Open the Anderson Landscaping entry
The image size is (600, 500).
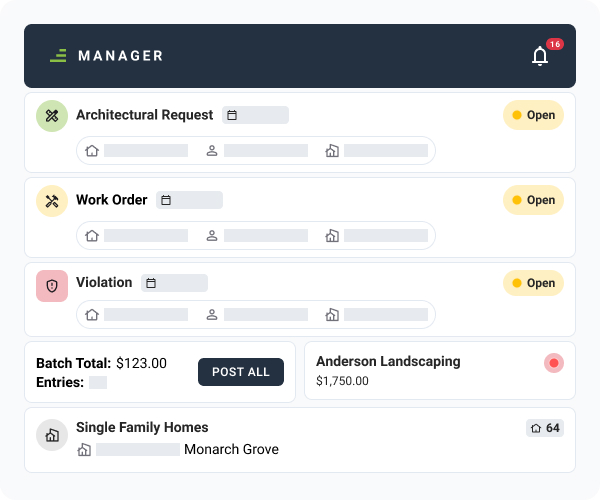tap(388, 362)
